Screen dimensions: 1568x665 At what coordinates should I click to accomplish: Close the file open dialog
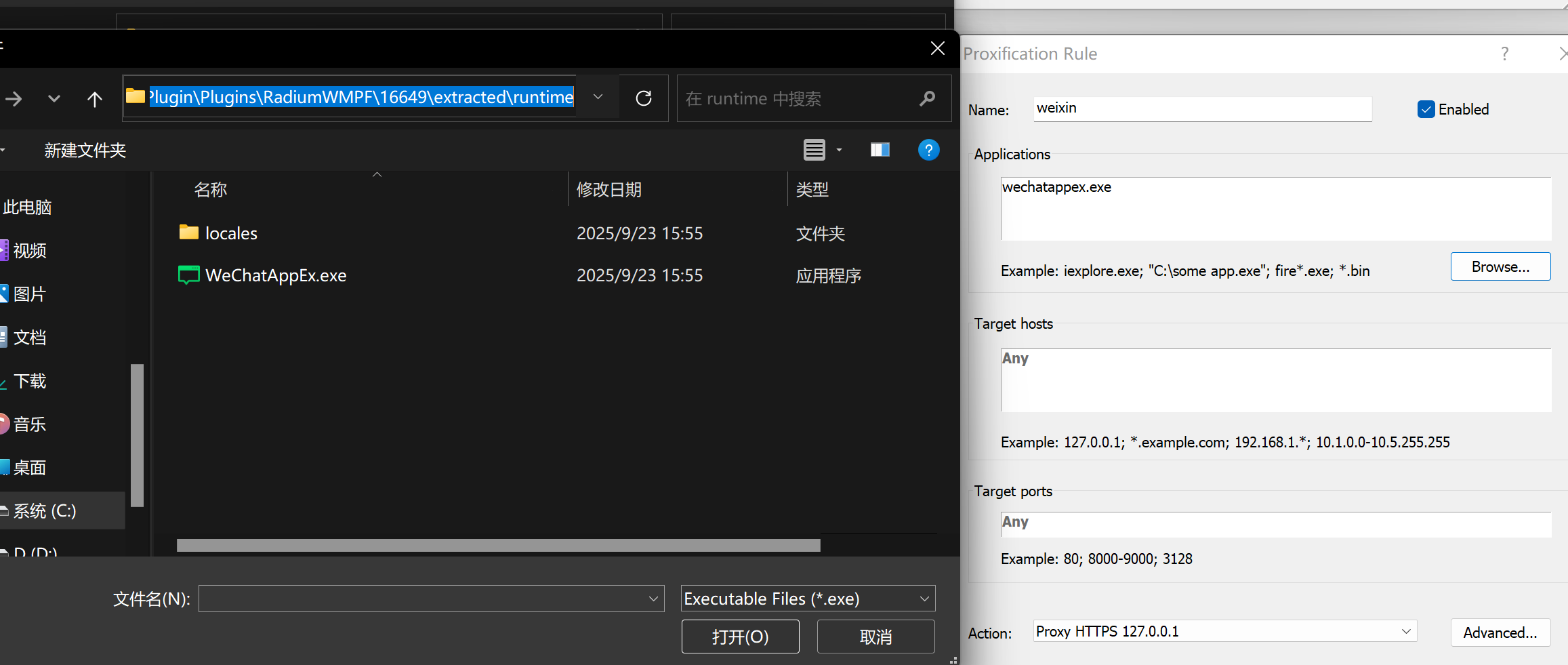coord(937,48)
